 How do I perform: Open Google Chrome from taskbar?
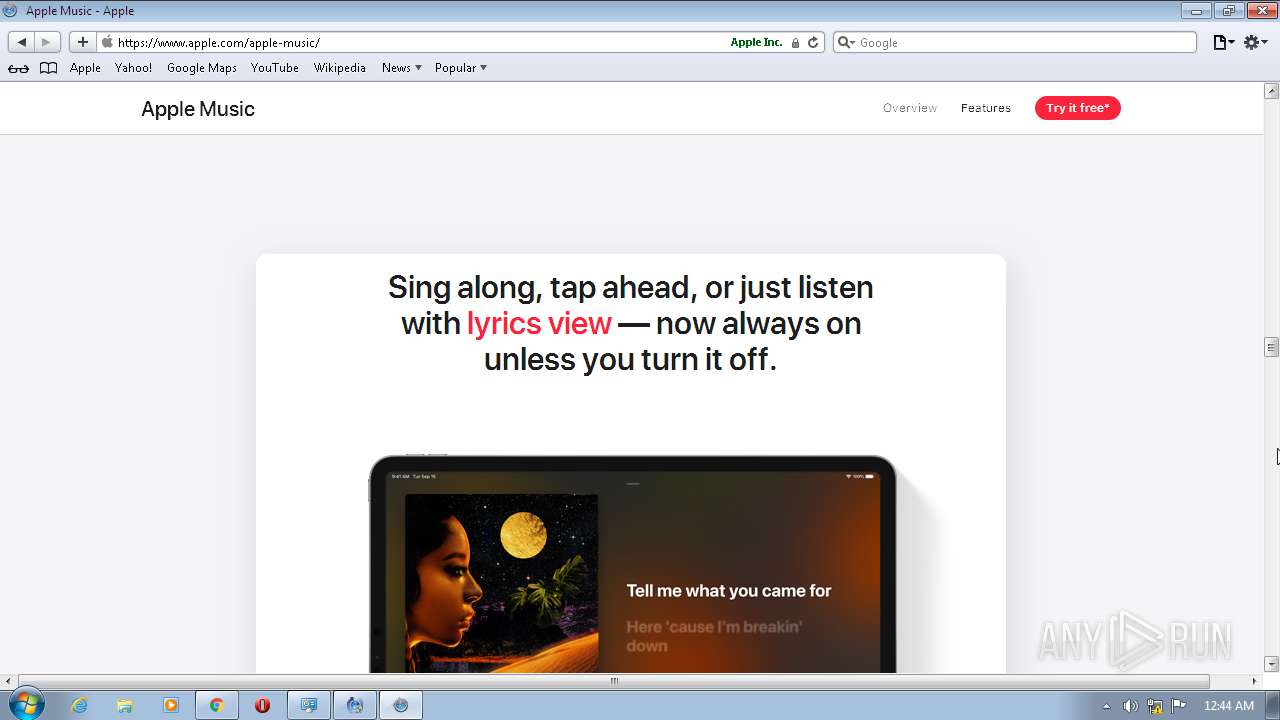[x=216, y=705]
